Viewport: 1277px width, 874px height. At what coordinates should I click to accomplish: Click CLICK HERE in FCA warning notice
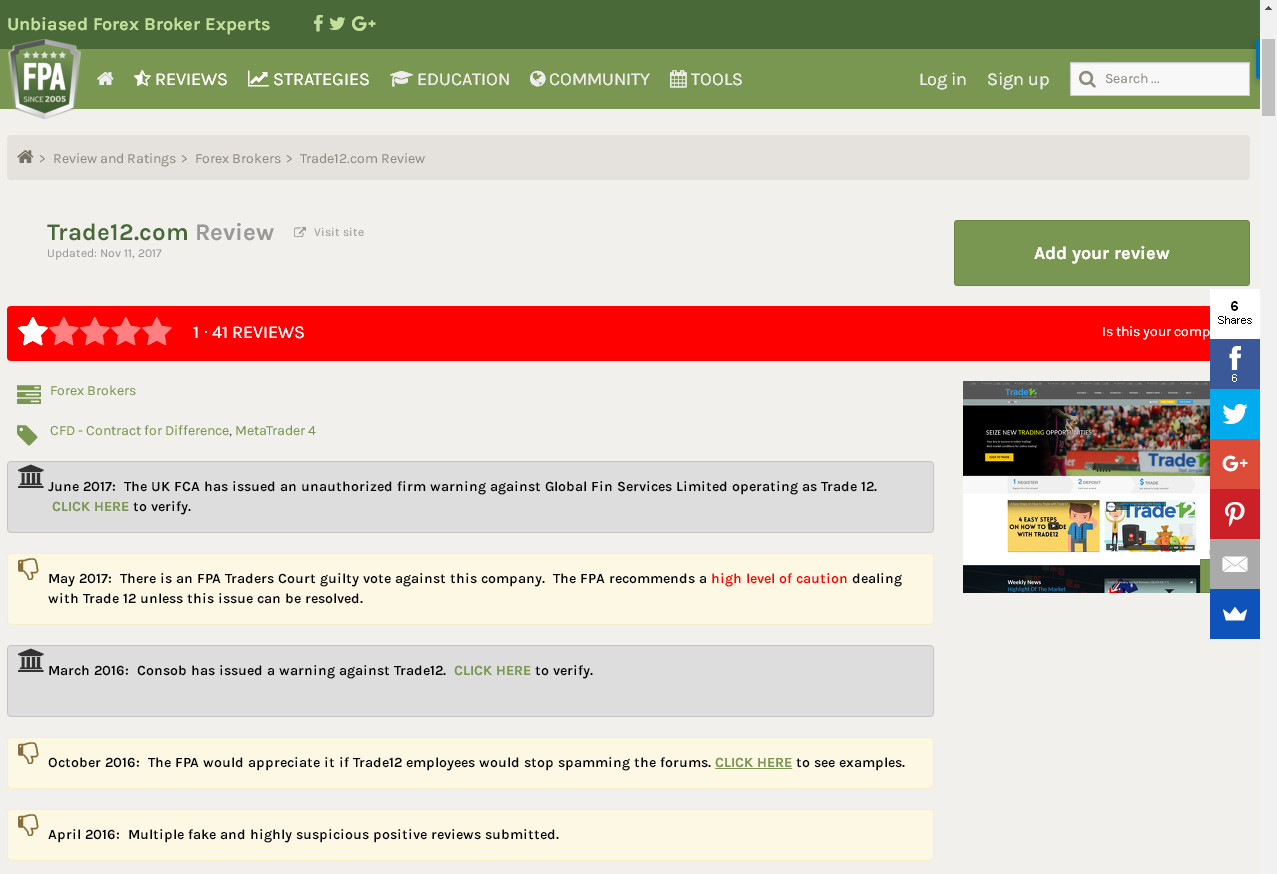click(90, 507)
